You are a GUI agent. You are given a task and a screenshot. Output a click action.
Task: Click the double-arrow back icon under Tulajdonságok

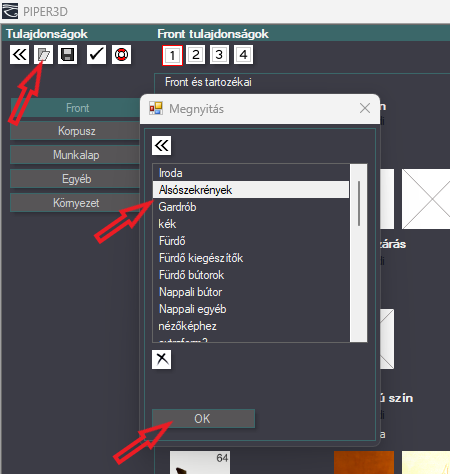click(19, 54)
